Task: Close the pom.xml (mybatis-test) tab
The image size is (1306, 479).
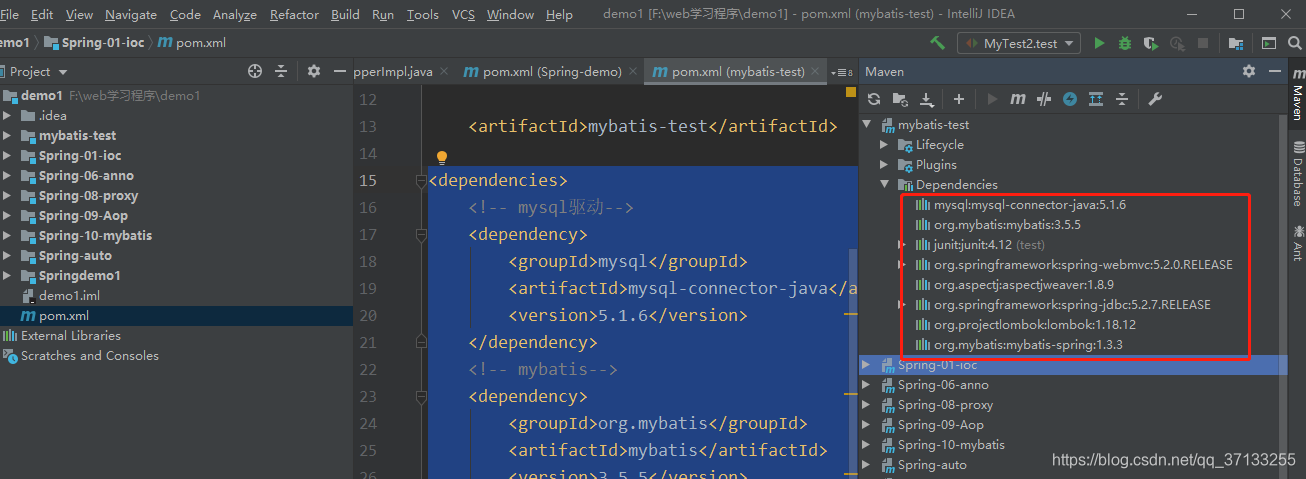Action: (x=816, y=72)
